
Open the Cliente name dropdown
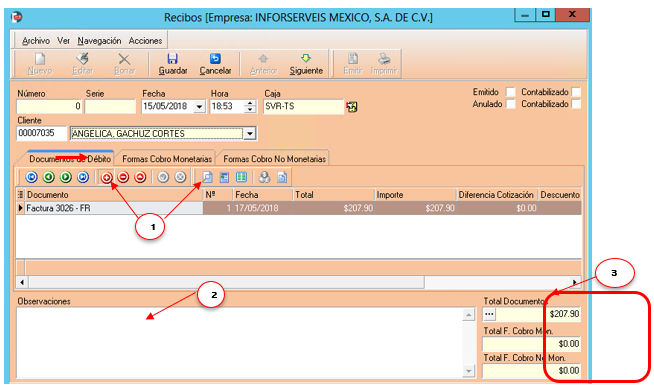click(249, 133)
